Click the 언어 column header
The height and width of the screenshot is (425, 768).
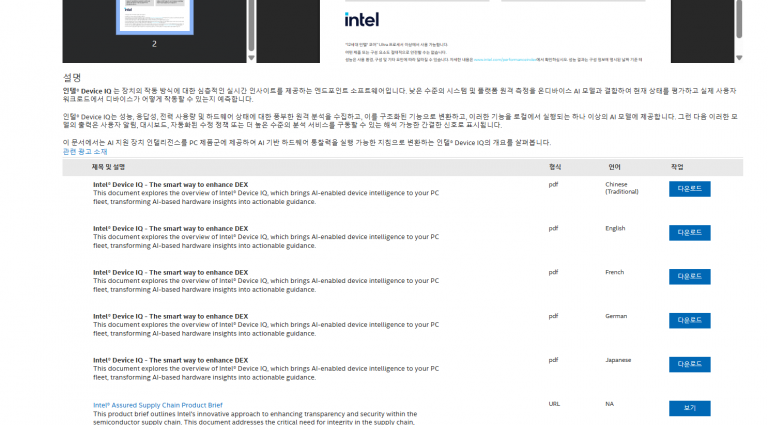(x=614, y=167)
